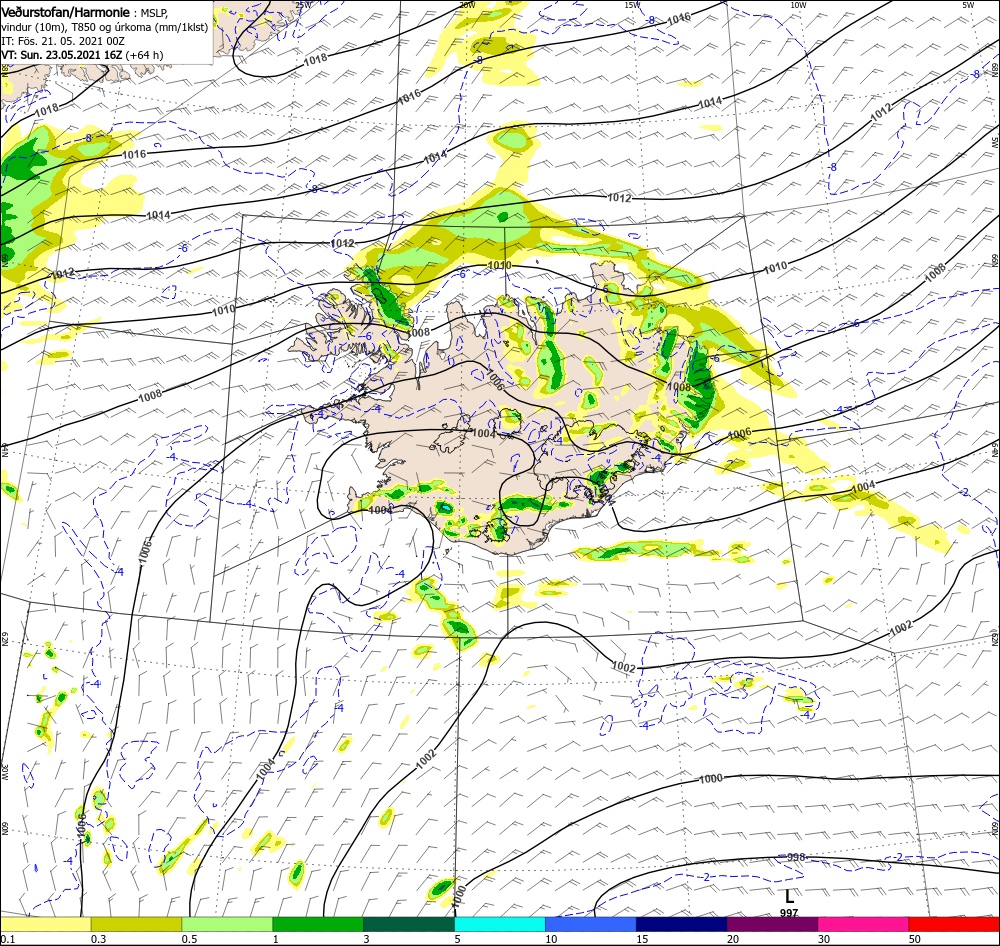
Task: Click the 20W longitude label
Action: (x=467, y=4)
